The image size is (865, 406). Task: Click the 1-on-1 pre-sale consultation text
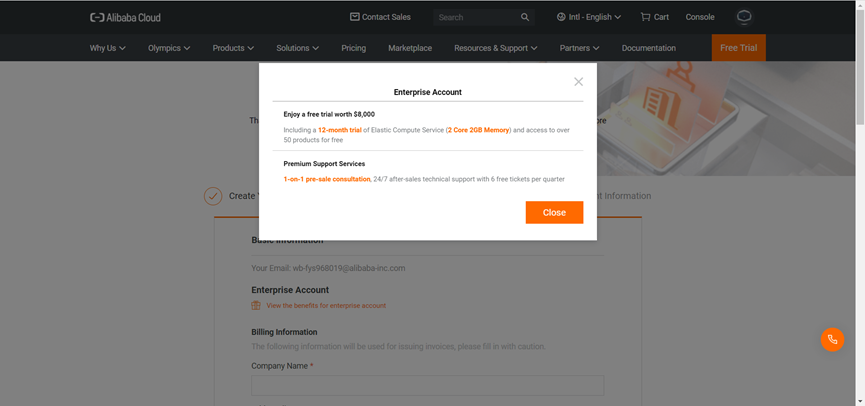(327, 179)
